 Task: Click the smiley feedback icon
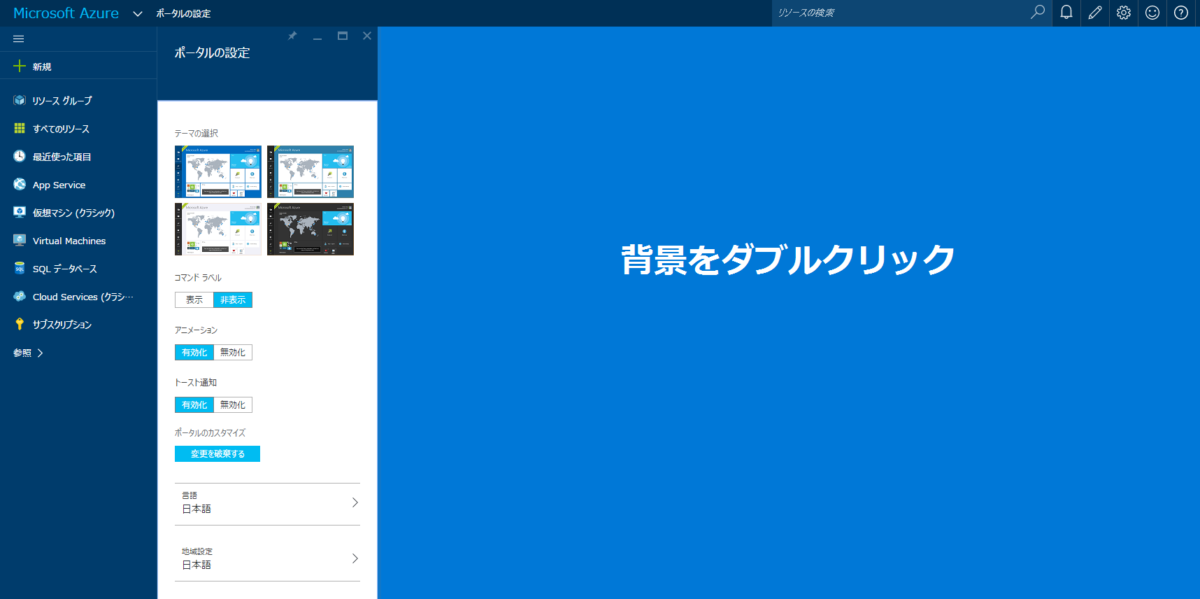(1152, 13)
